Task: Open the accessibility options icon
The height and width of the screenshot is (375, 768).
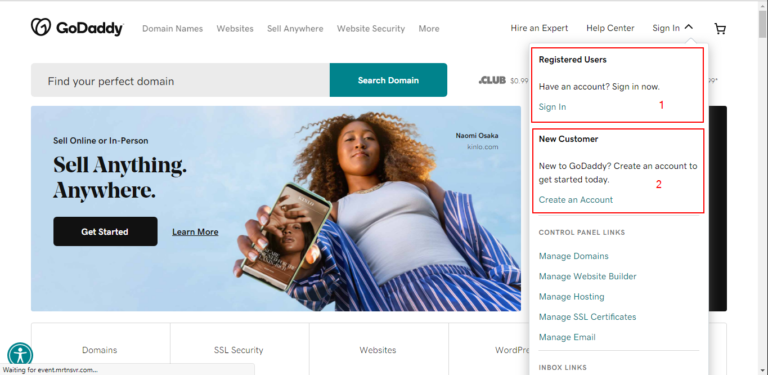Action: [20, 354]
